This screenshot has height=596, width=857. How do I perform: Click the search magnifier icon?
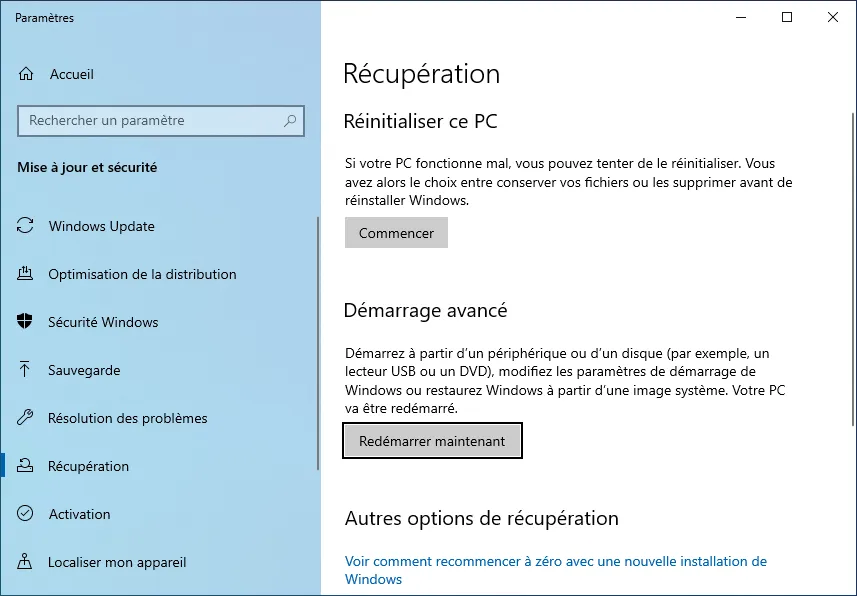pyautogui.click(x=290, y=121)
